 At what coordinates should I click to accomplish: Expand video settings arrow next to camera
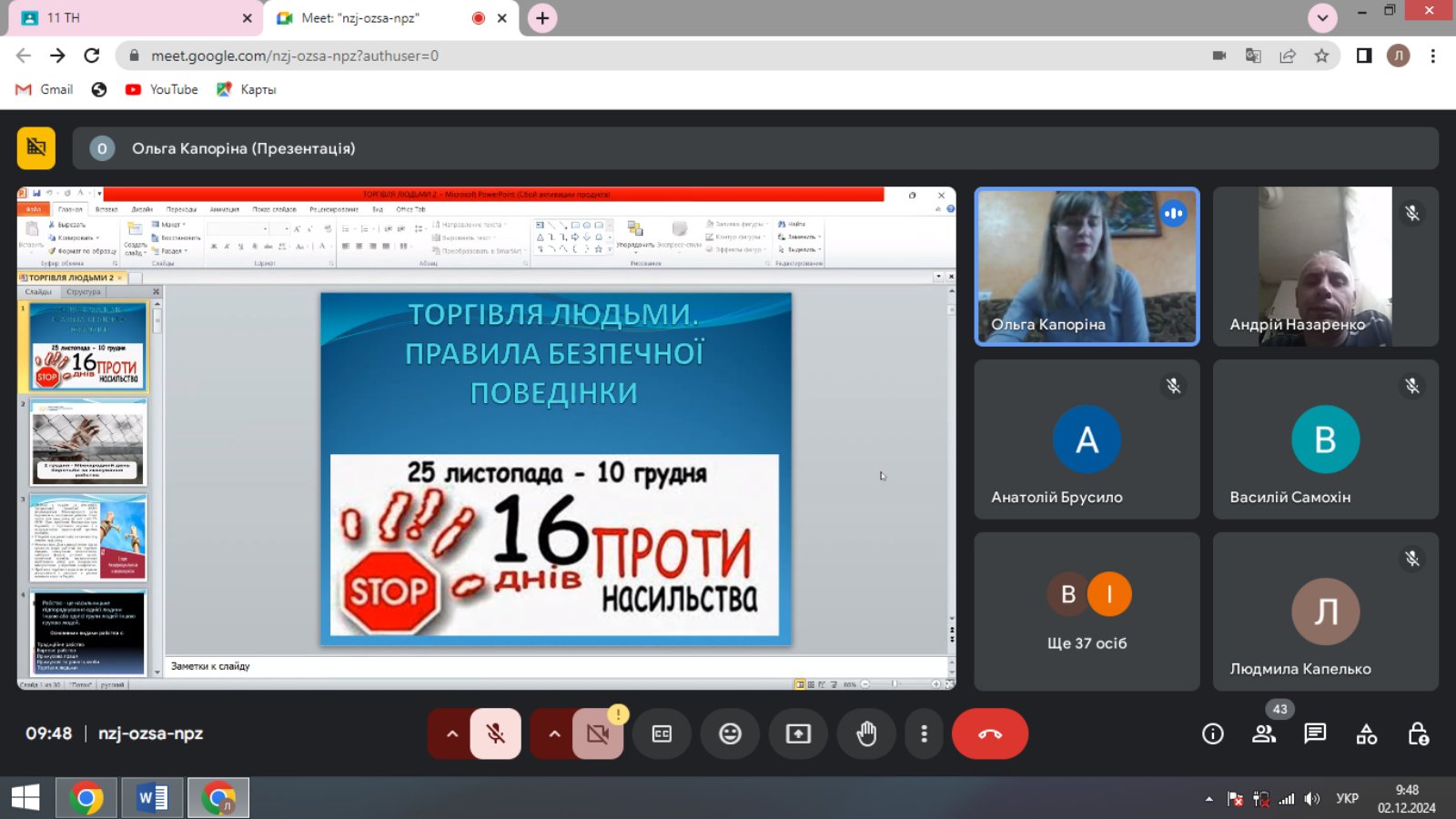tap(553, 733)
